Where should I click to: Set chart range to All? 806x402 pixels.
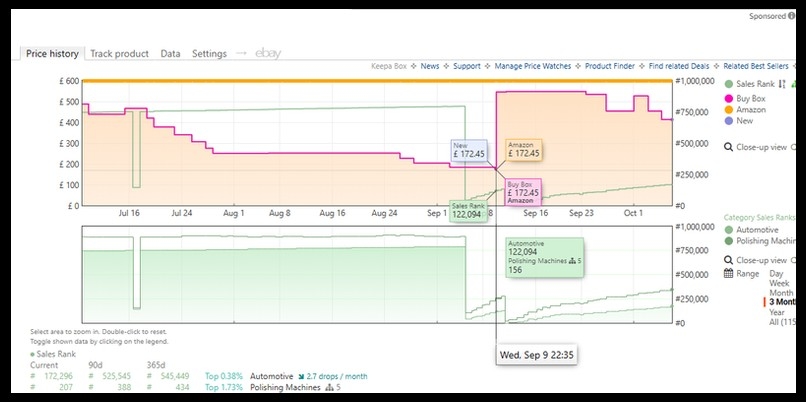(x=782, y=322)
